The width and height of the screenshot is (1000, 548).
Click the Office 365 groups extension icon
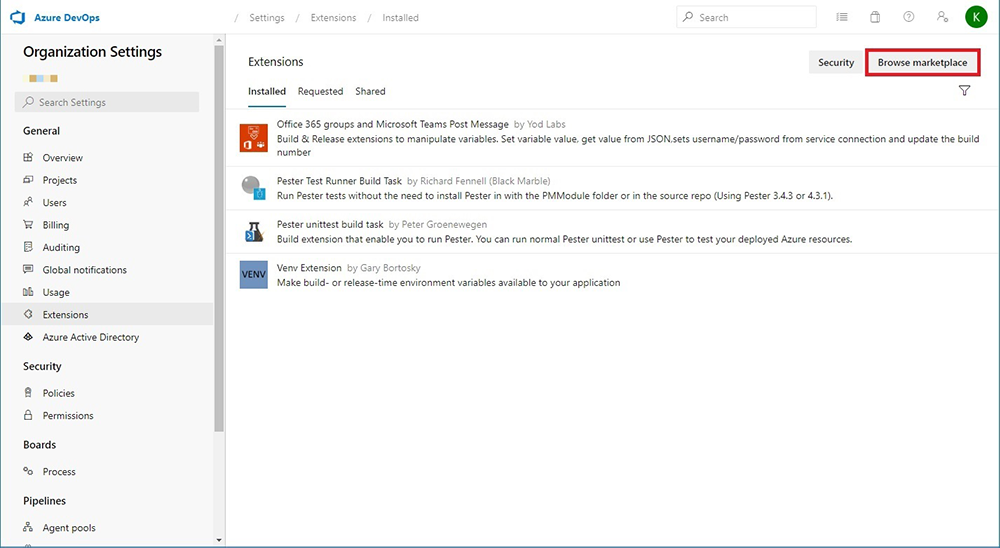[253, 138]
